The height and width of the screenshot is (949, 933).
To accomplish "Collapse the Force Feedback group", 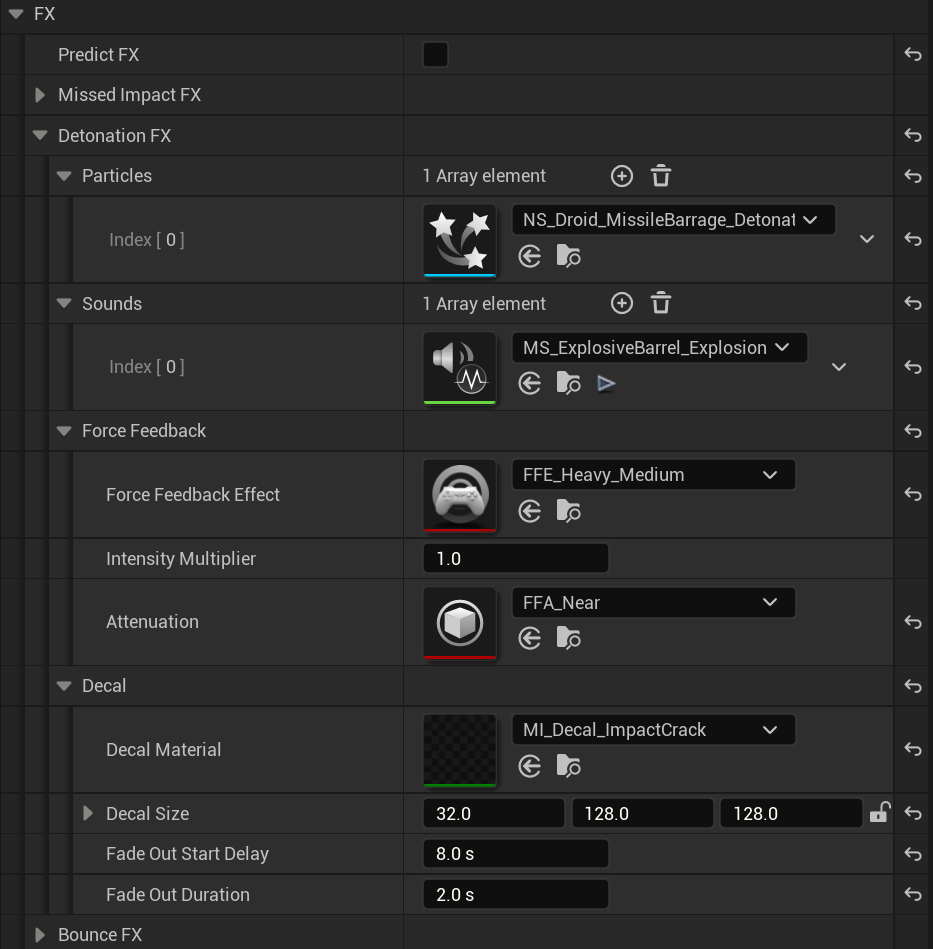I will (x=64, y=431).
